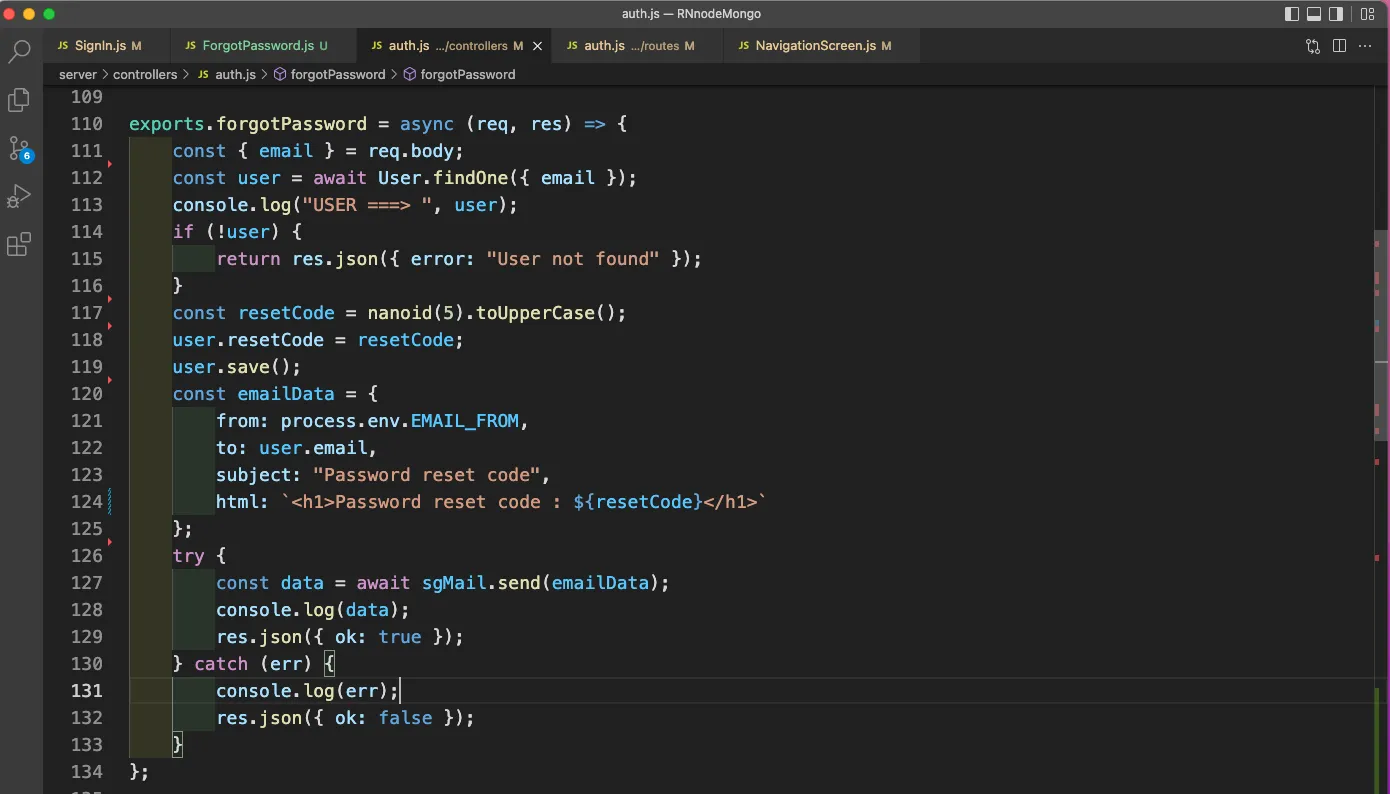Open the Explorer files view
1390x794 pixels.
point(19,100)
